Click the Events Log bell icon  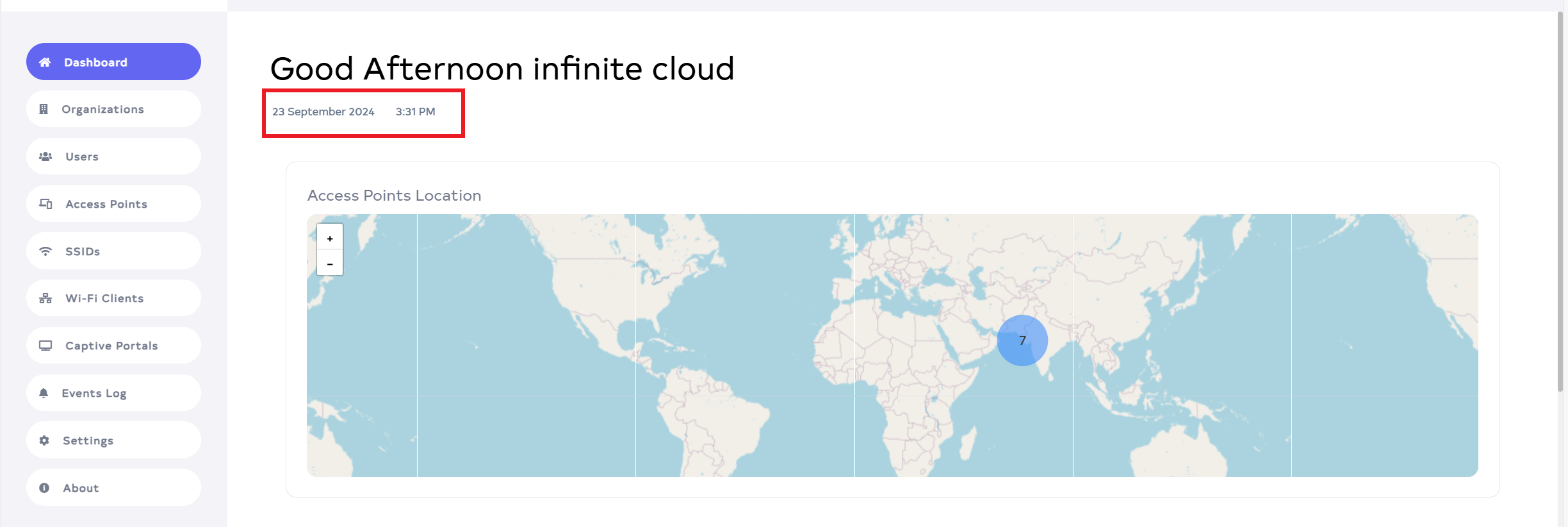tap(44, 393)
